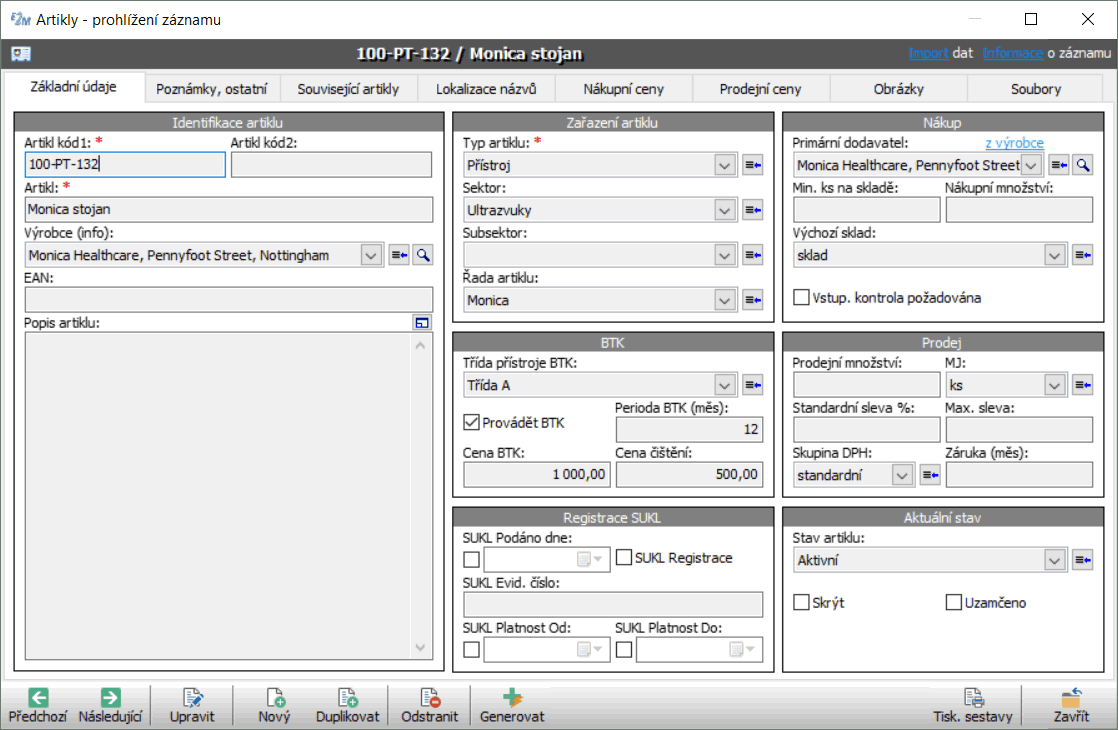The width and height of the screenshot is (1118, 730).
Task: Delete the record with Odstranit
Action: coord(429,706)
